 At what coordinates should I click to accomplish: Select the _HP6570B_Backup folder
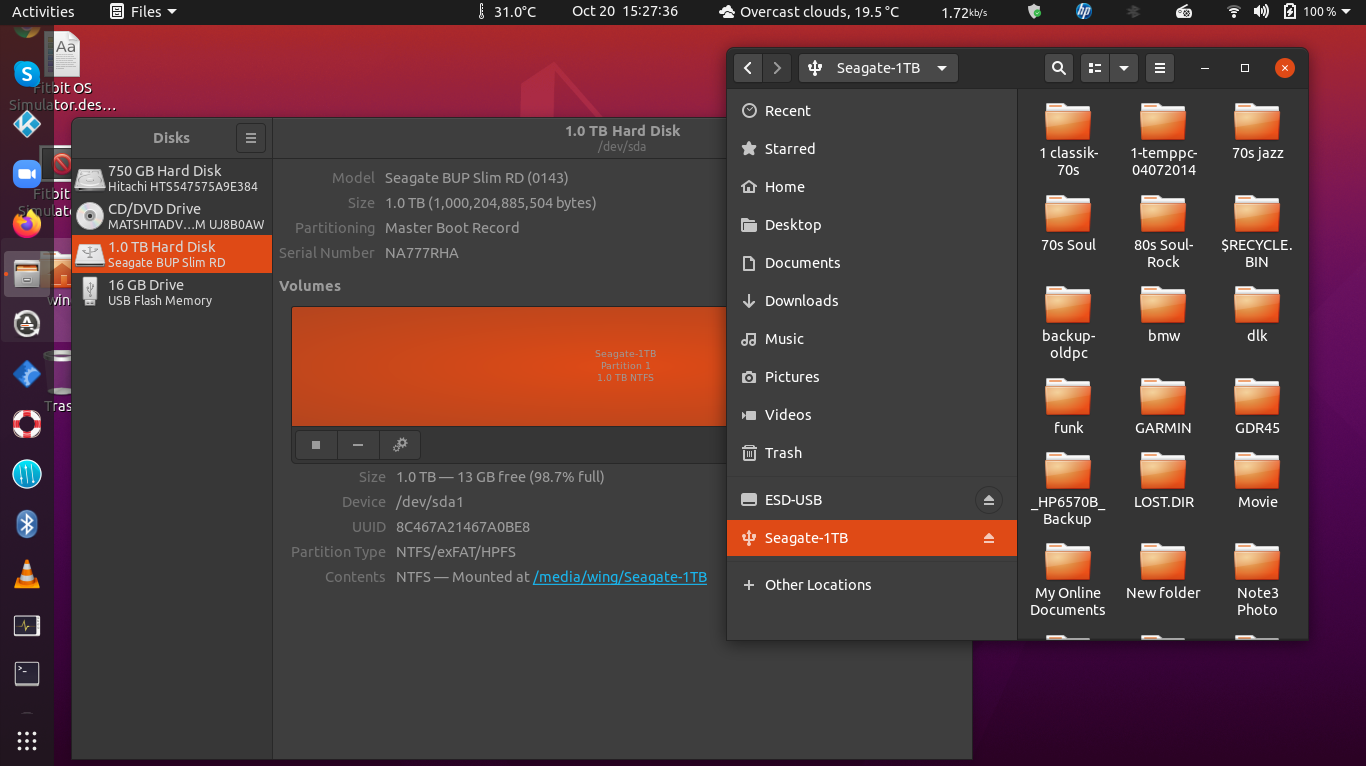click(x=1068, y=488)
